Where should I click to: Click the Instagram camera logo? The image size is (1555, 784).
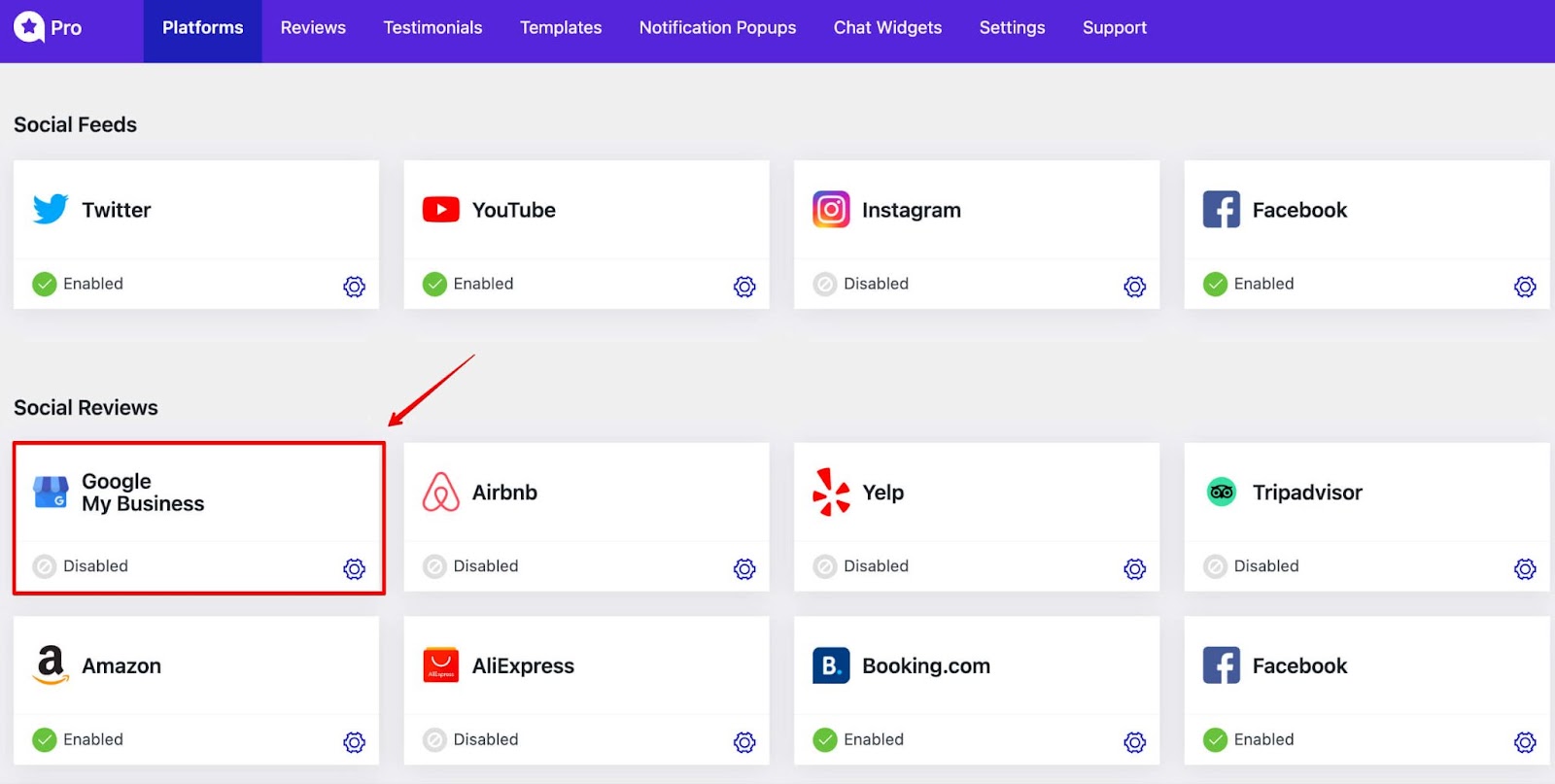(x=831, y=209)
